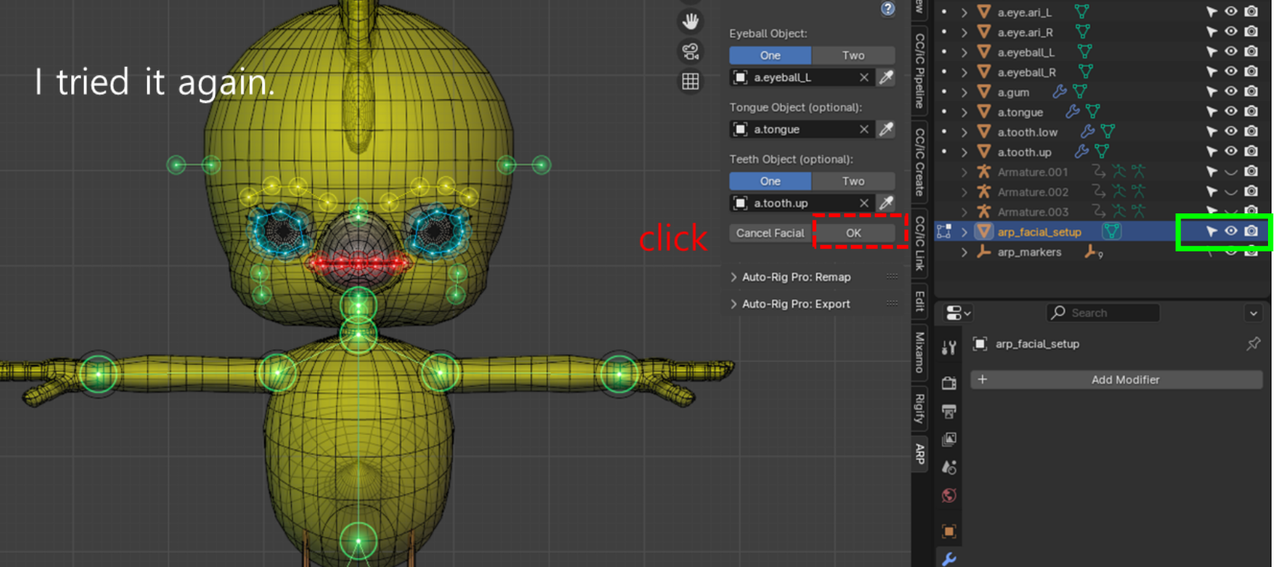Pin the arp_facial_setup properties panel
This screenshot has width=1280, height=567.
tap(1253, 344)
